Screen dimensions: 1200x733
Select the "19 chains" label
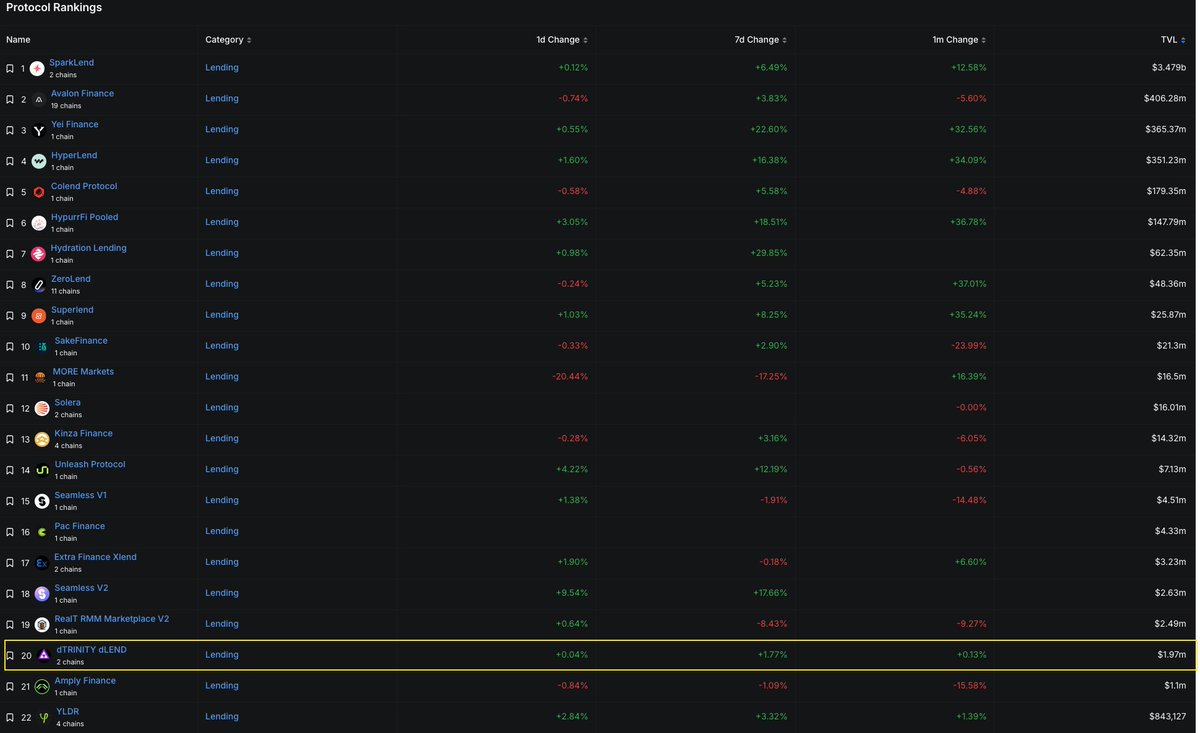(x=66, y=105)
